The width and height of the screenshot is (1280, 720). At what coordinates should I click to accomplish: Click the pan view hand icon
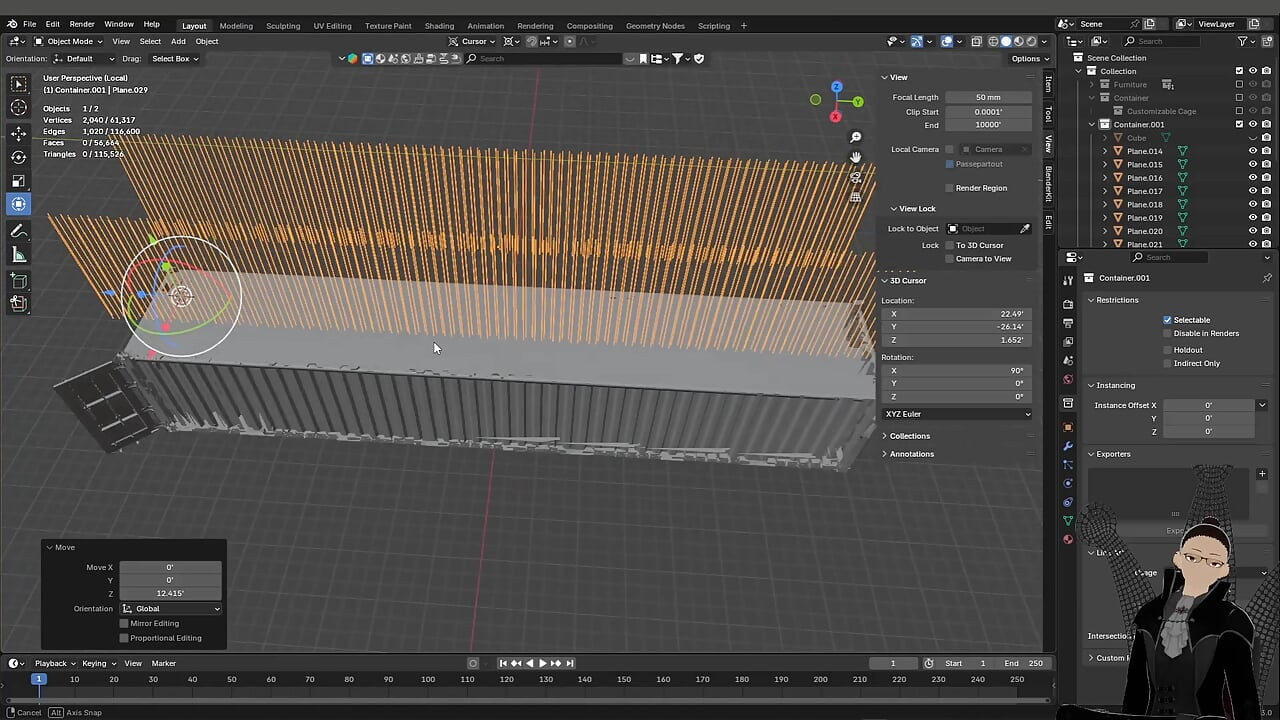(x=856, y=157)
